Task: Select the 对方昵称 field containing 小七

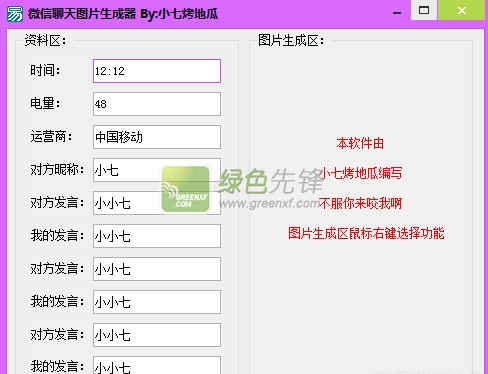Action: coord(157,170)
